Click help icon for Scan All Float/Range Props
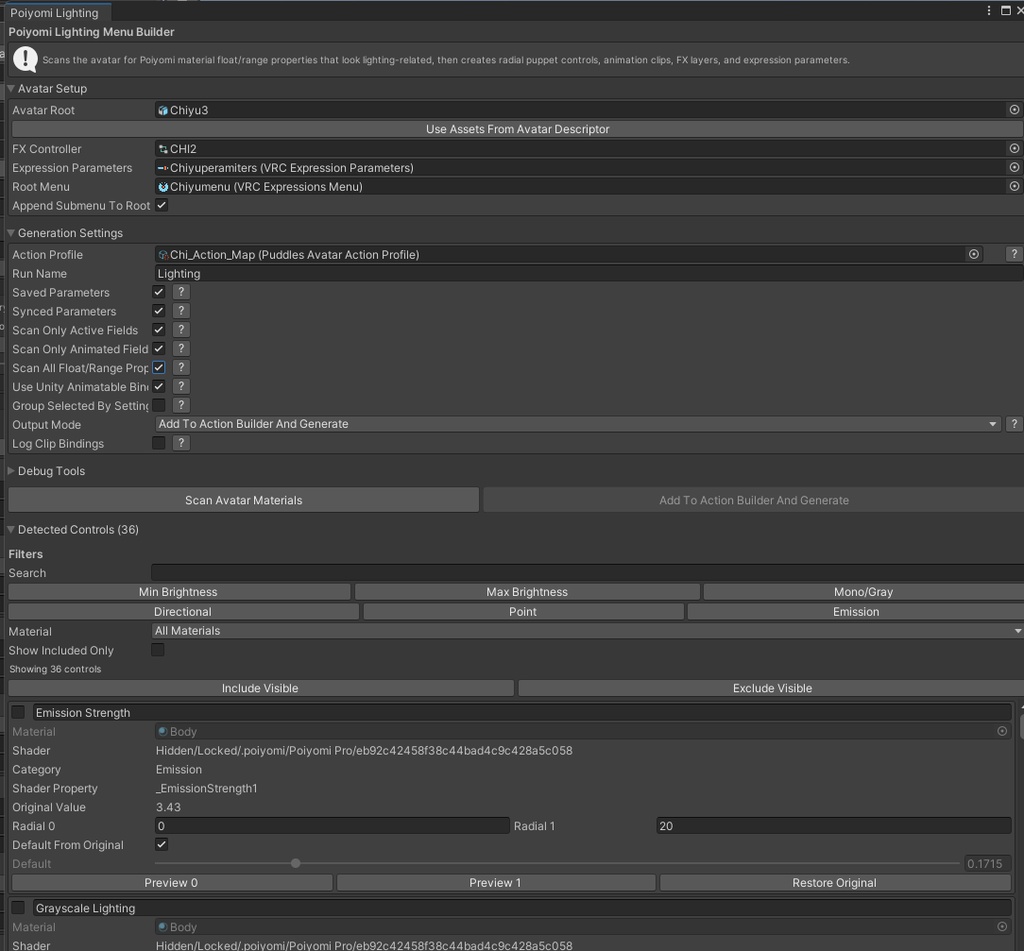The image size is (1024, 951). click(x=181, y=368)
